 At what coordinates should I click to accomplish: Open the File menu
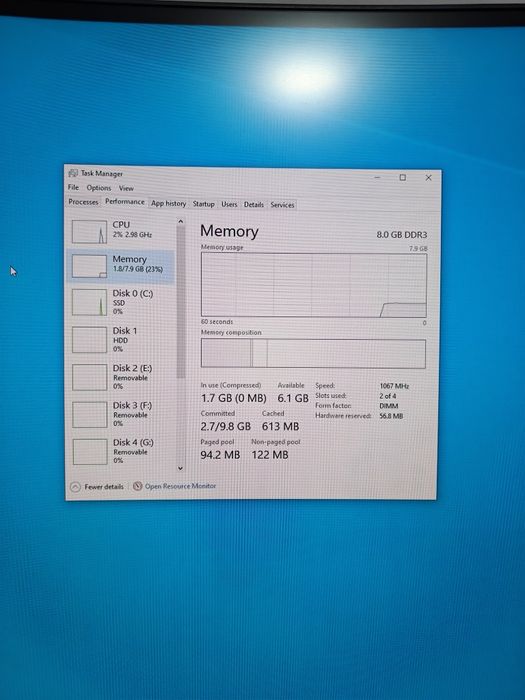tap(73, 187)
